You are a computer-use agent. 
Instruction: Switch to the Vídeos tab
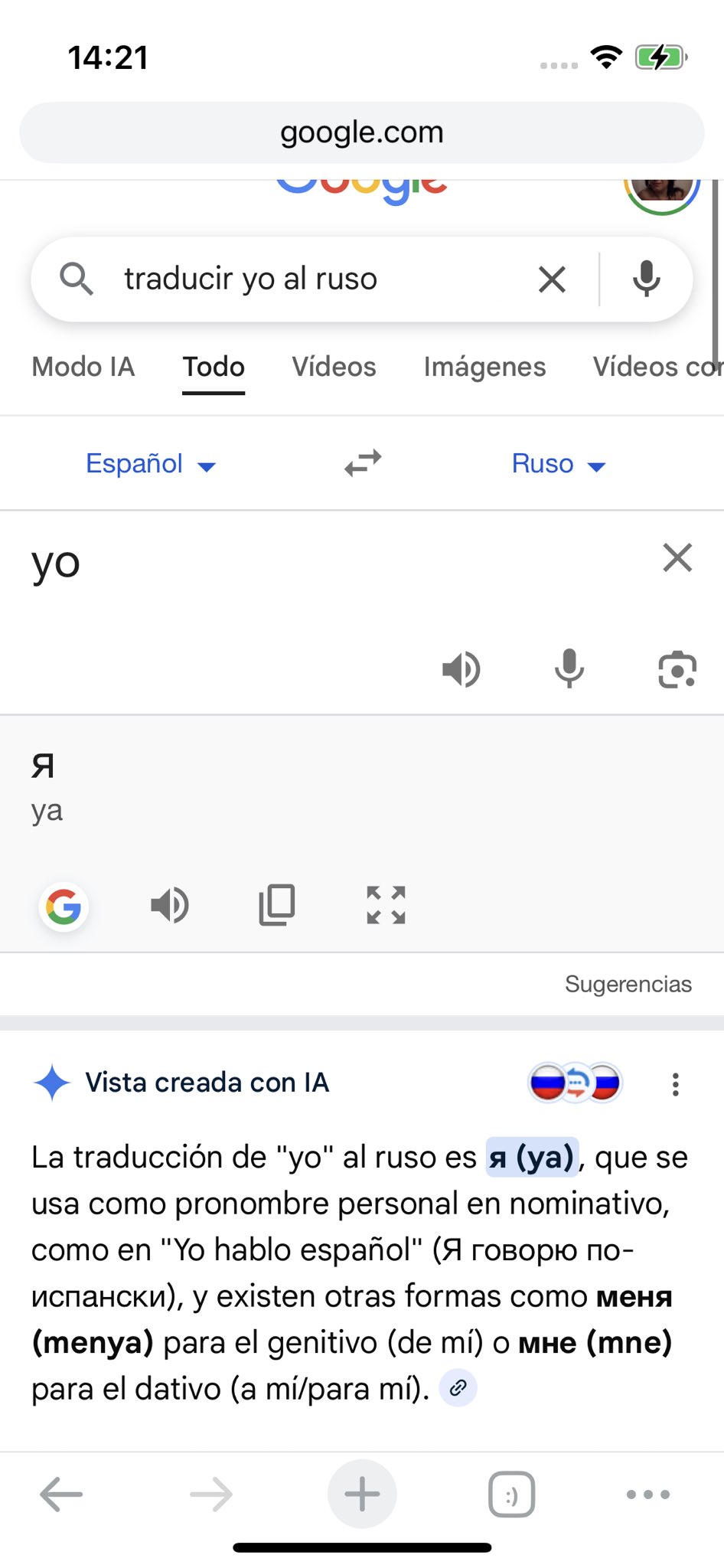pos(334,367)
